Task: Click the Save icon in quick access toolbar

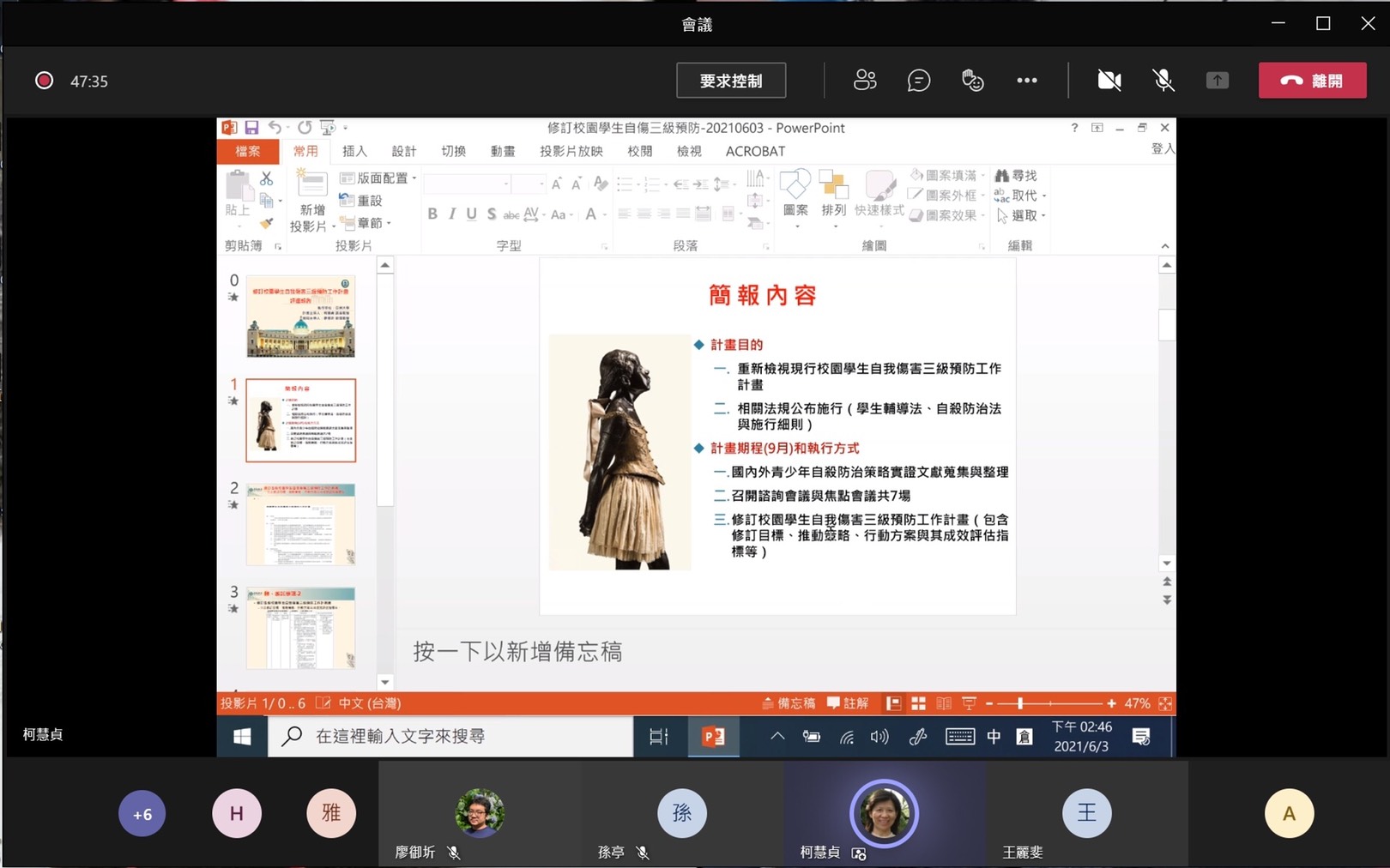Action: coord(251,128)
